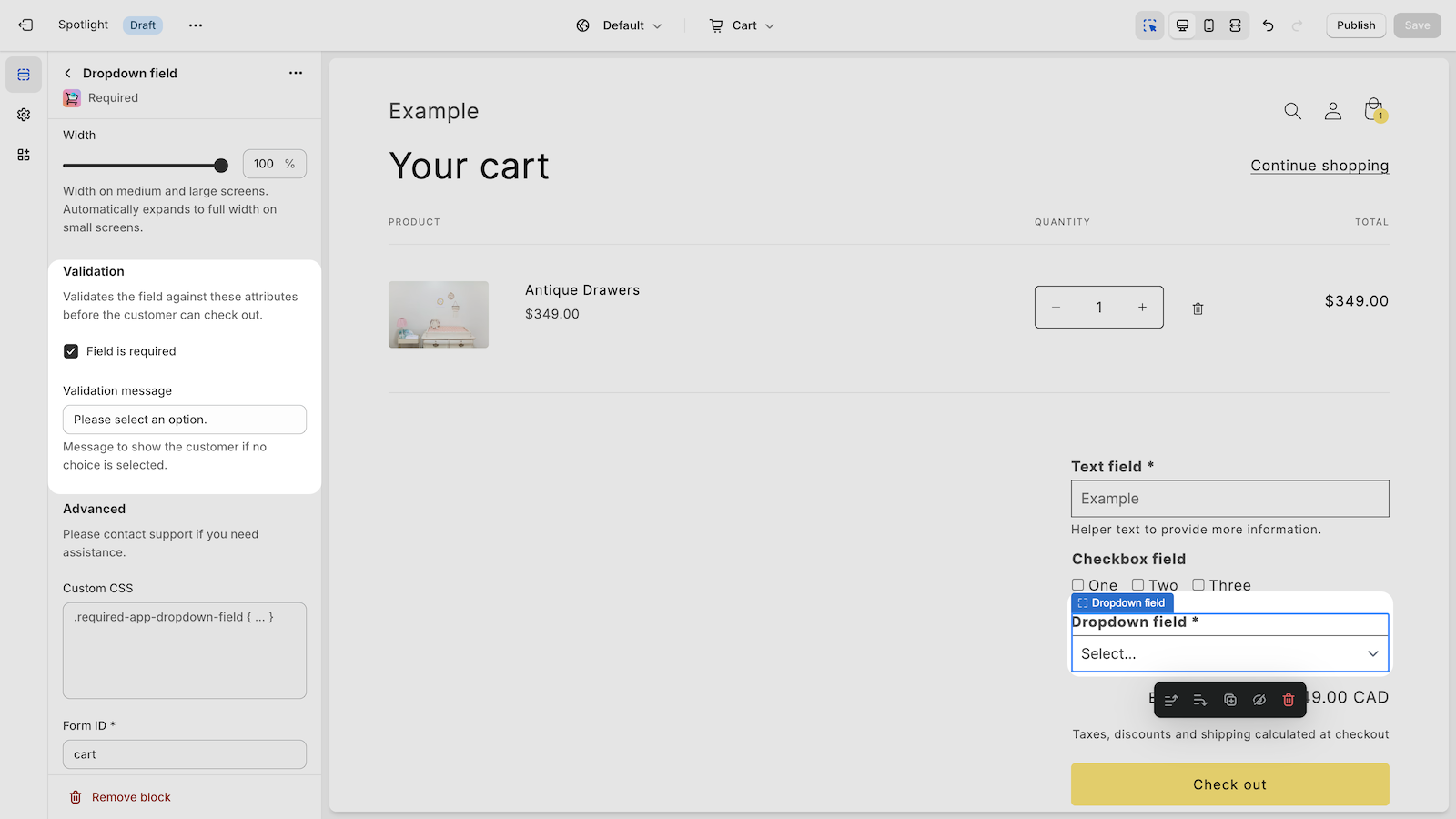The image size is (1456, 819).
Task: Enable the inspector selection tool
Action: click(x=1149, y=25)
